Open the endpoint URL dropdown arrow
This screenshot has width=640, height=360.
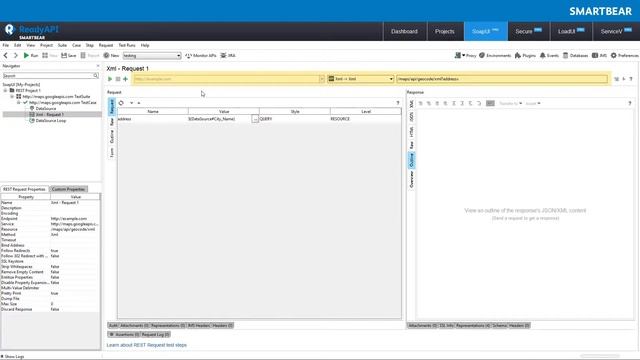(322, 79)
